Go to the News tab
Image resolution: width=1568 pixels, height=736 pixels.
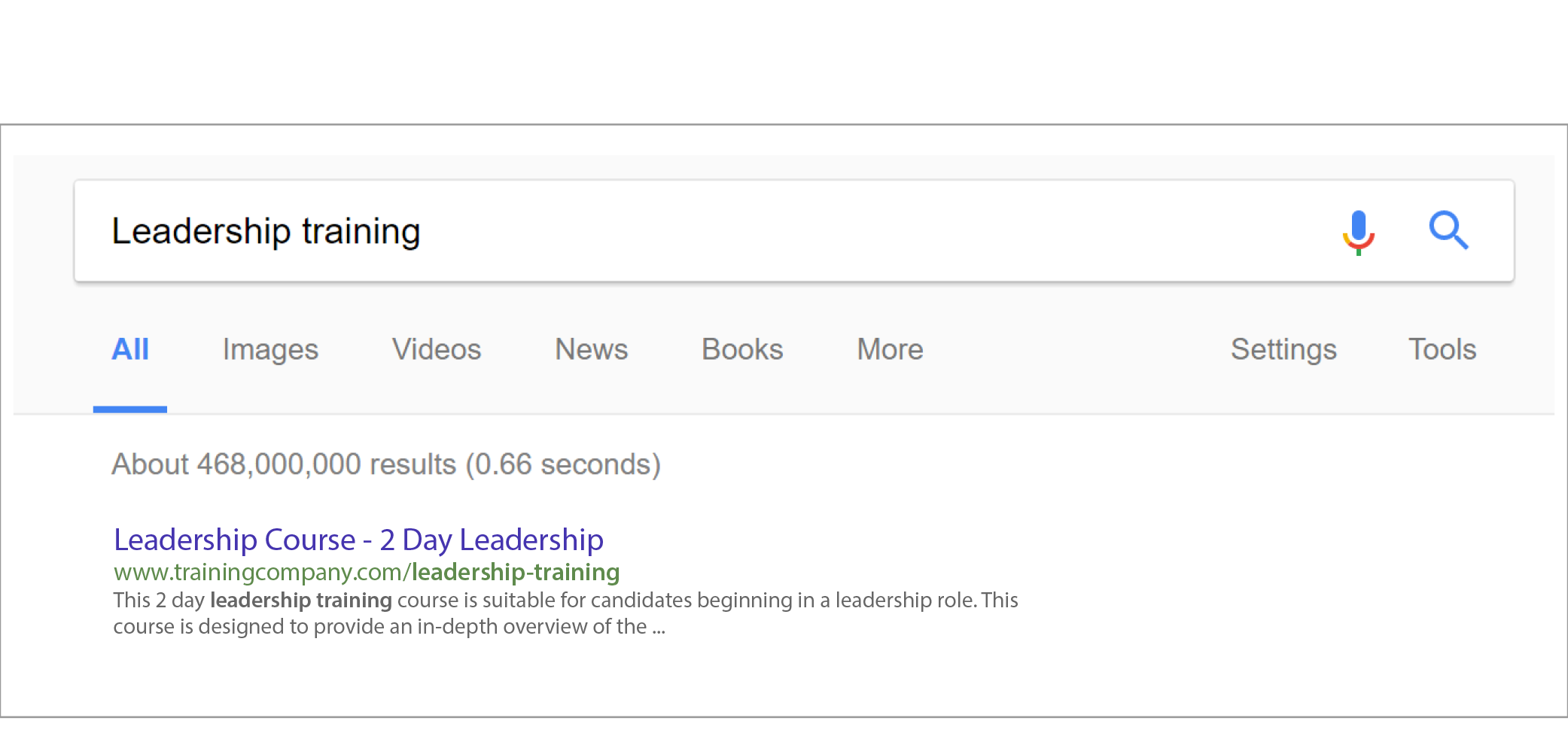(591, 349)
